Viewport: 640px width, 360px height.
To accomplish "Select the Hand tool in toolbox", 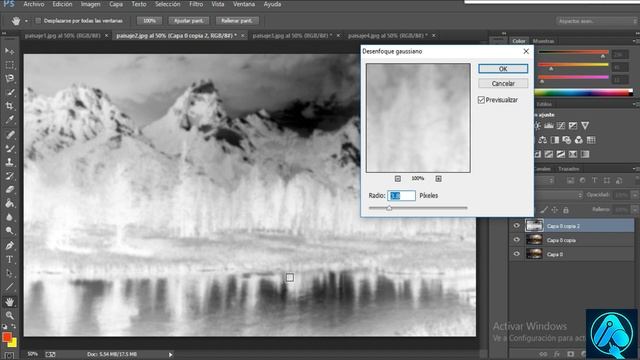I will point(9,302).
